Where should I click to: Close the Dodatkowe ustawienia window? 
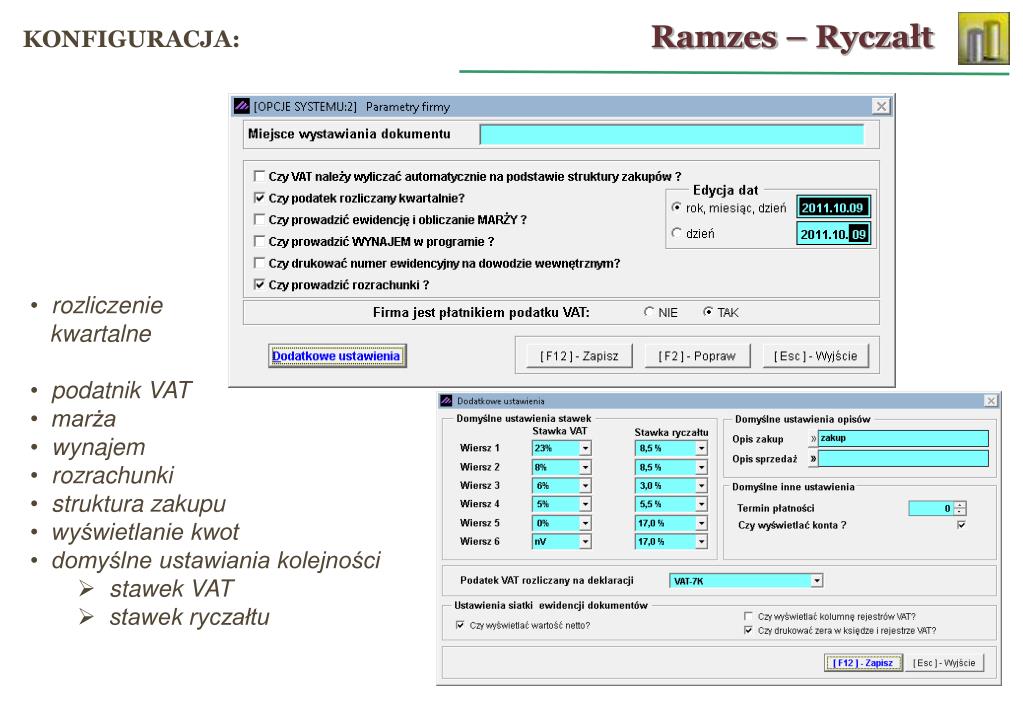point(990,401)
